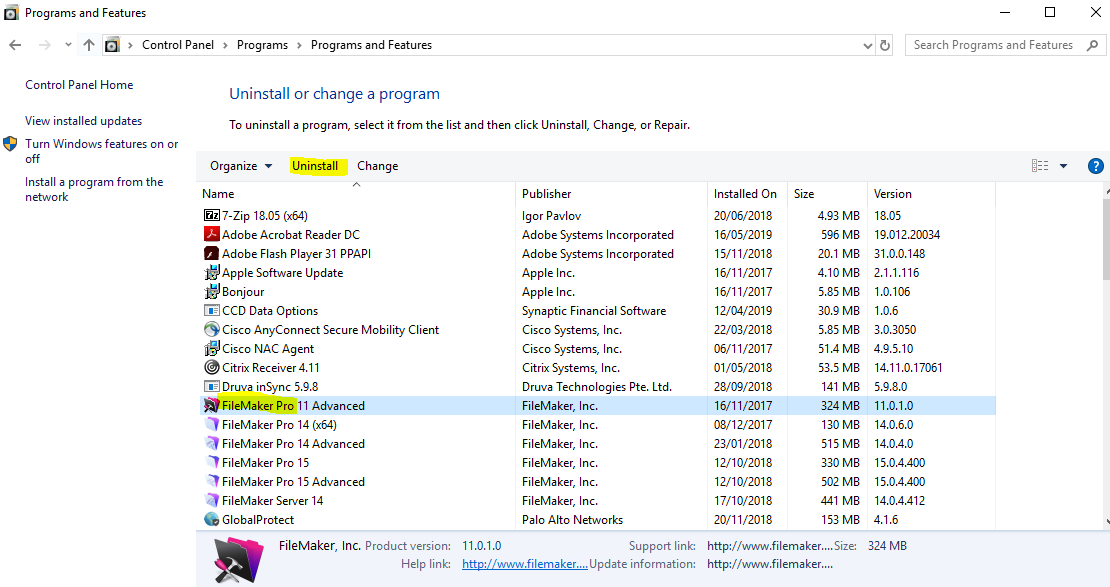Viewport: 1110px width, 587px height.
Task: Click the vertical scrollbar of program list
Action: 1106,239
